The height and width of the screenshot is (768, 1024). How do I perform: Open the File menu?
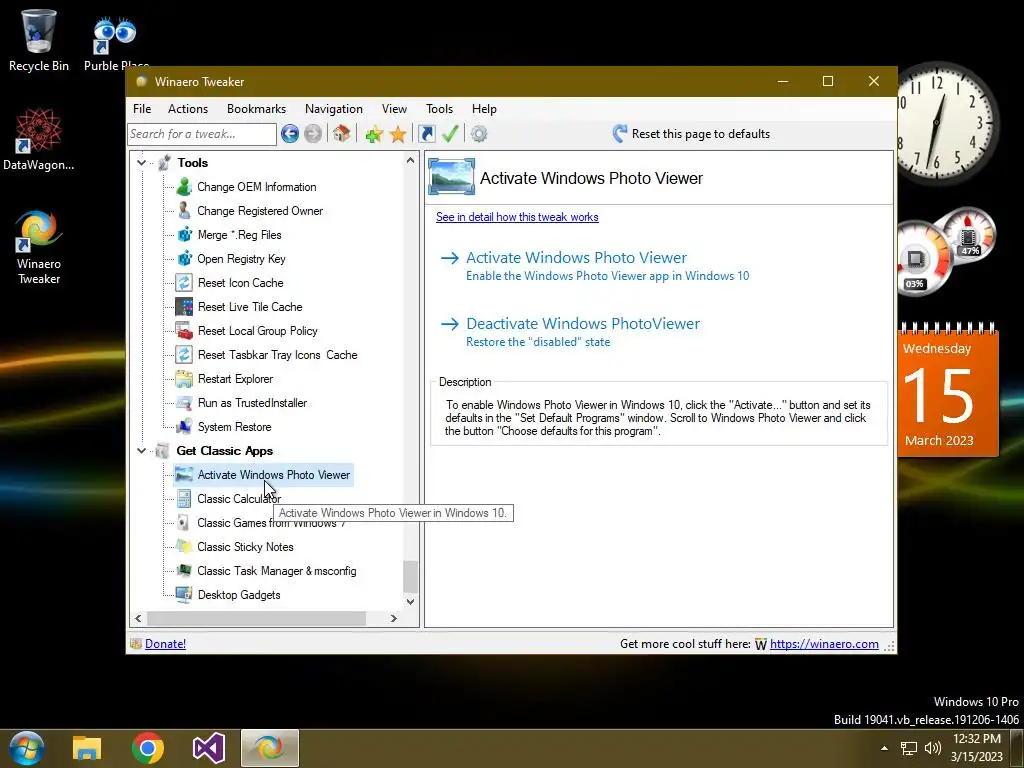[x=142, y=109]
